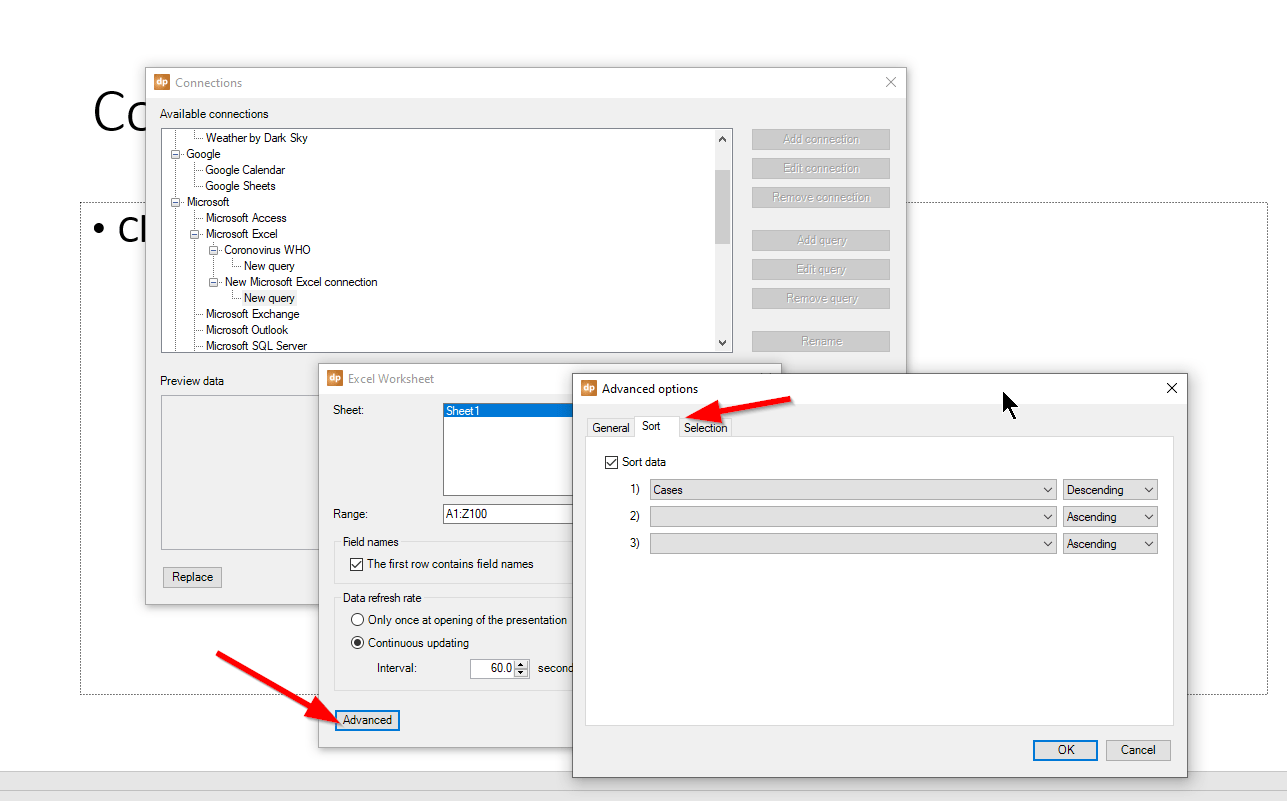The height and width of the screenshot is (801, 1287).
Task: Click the Edit query button
Action: pos(821,269)
